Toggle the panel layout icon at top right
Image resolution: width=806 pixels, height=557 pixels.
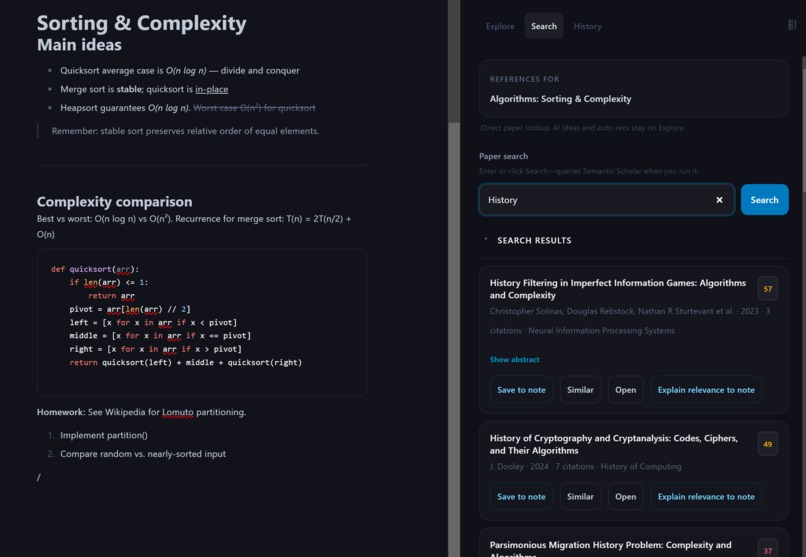coord(792,25)
